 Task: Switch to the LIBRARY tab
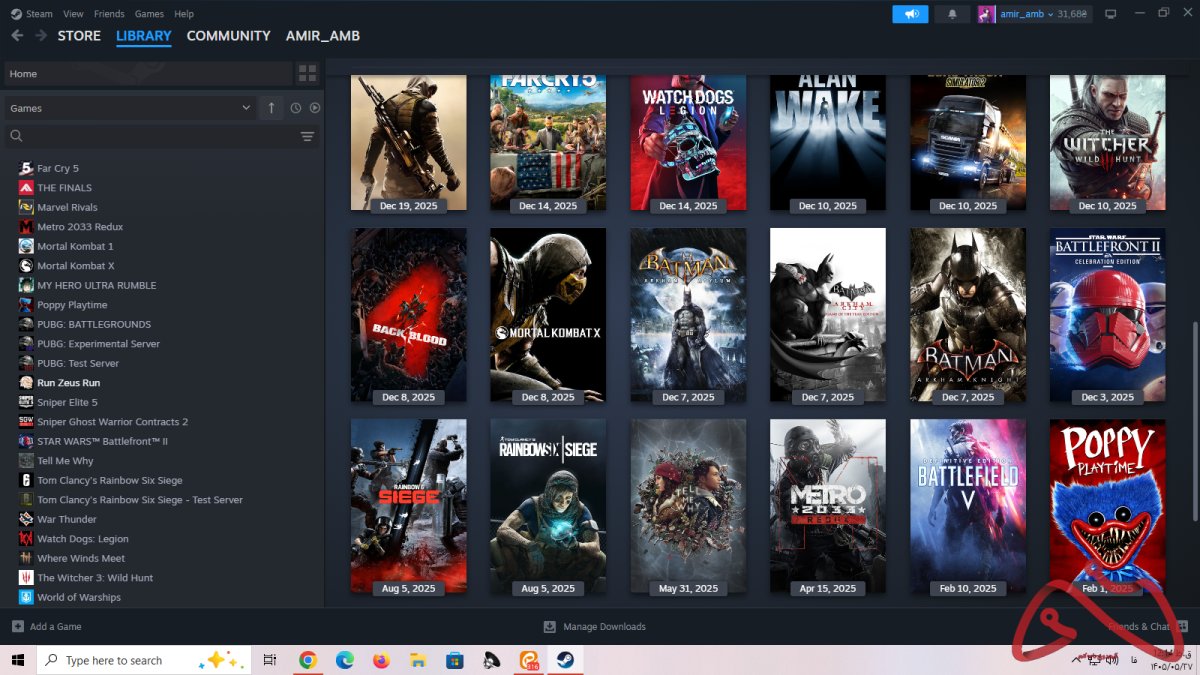144,35
